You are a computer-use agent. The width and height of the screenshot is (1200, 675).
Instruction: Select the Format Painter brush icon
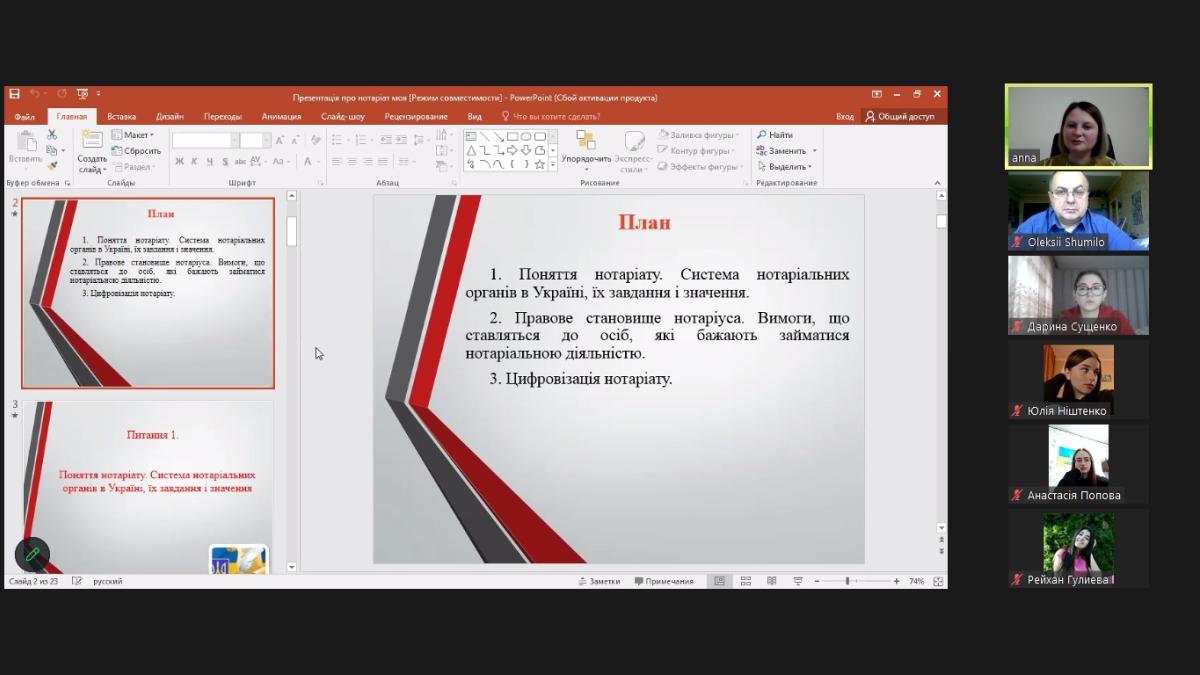click(x=52, y=165)
